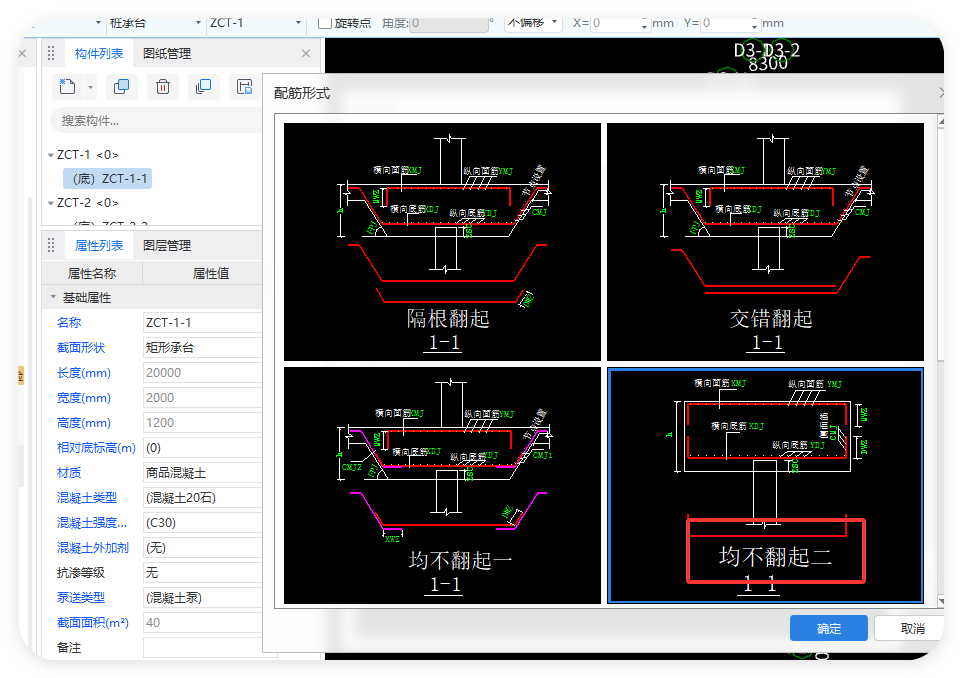Click the 高度(mm) value 1200
This screenshot has height=678, width=962.
[x=202, y=423]
